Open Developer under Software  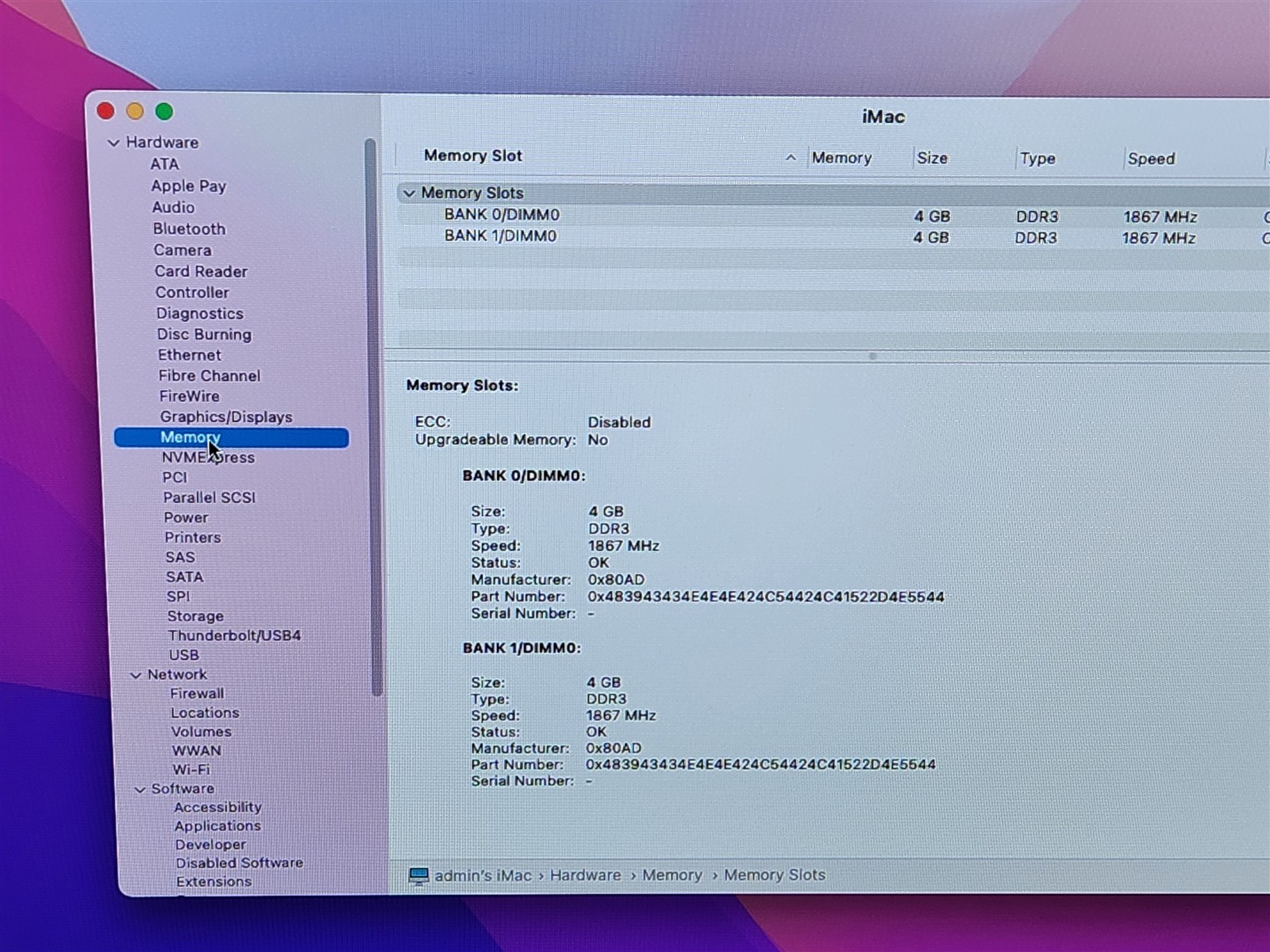click(210, 845)
